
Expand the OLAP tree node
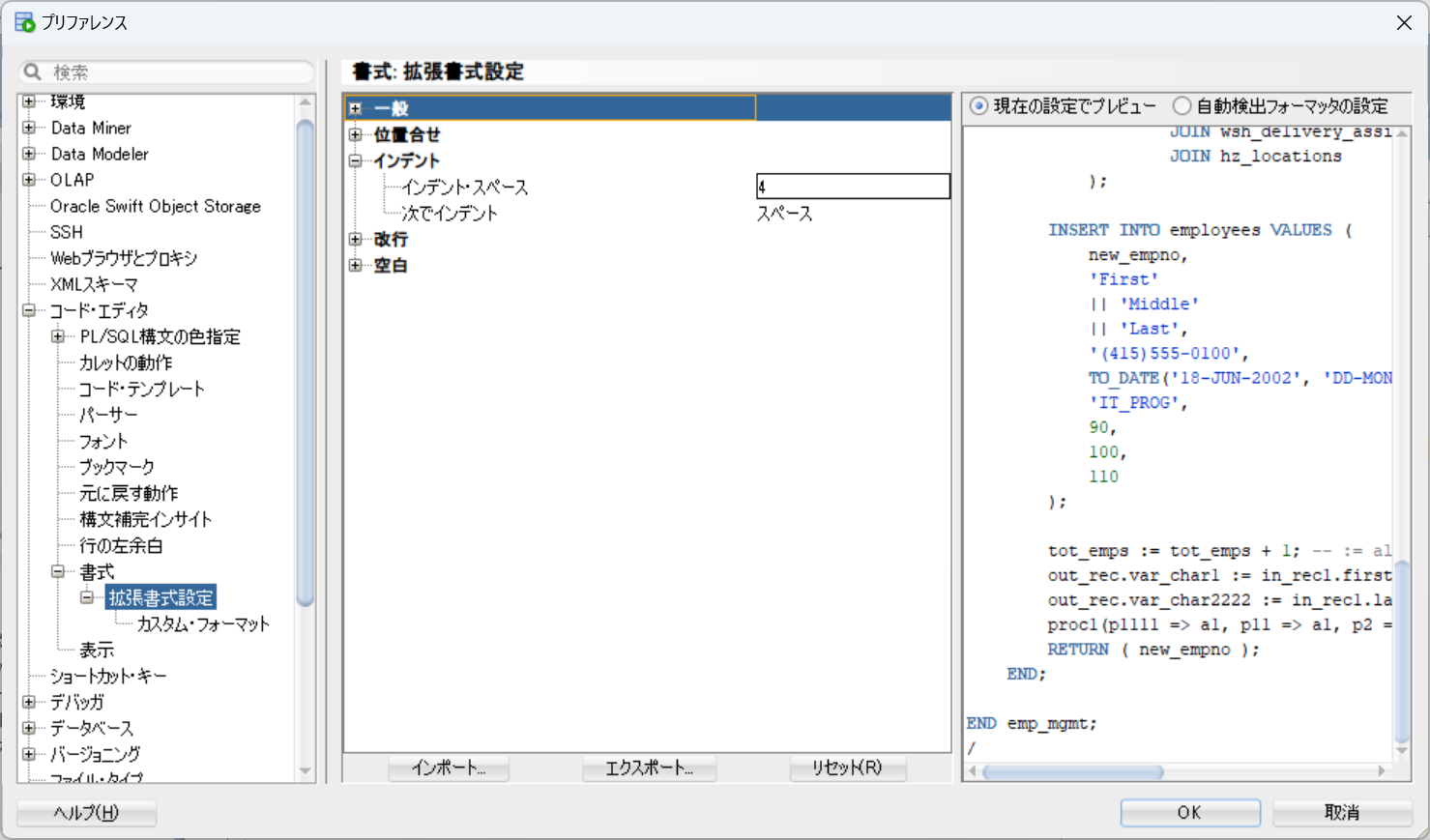(28, 180)
